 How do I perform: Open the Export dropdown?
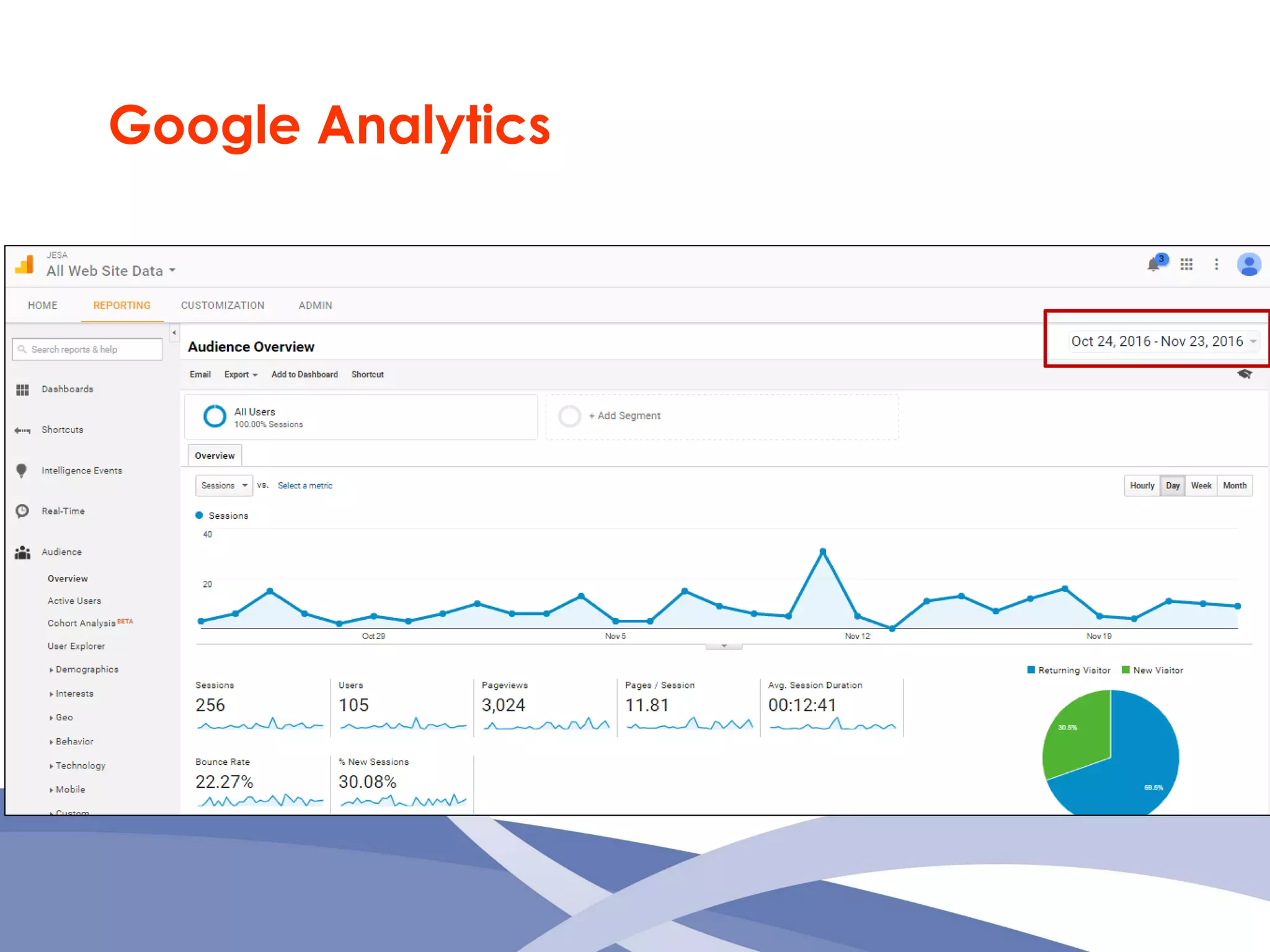click(x=241, y=374)
